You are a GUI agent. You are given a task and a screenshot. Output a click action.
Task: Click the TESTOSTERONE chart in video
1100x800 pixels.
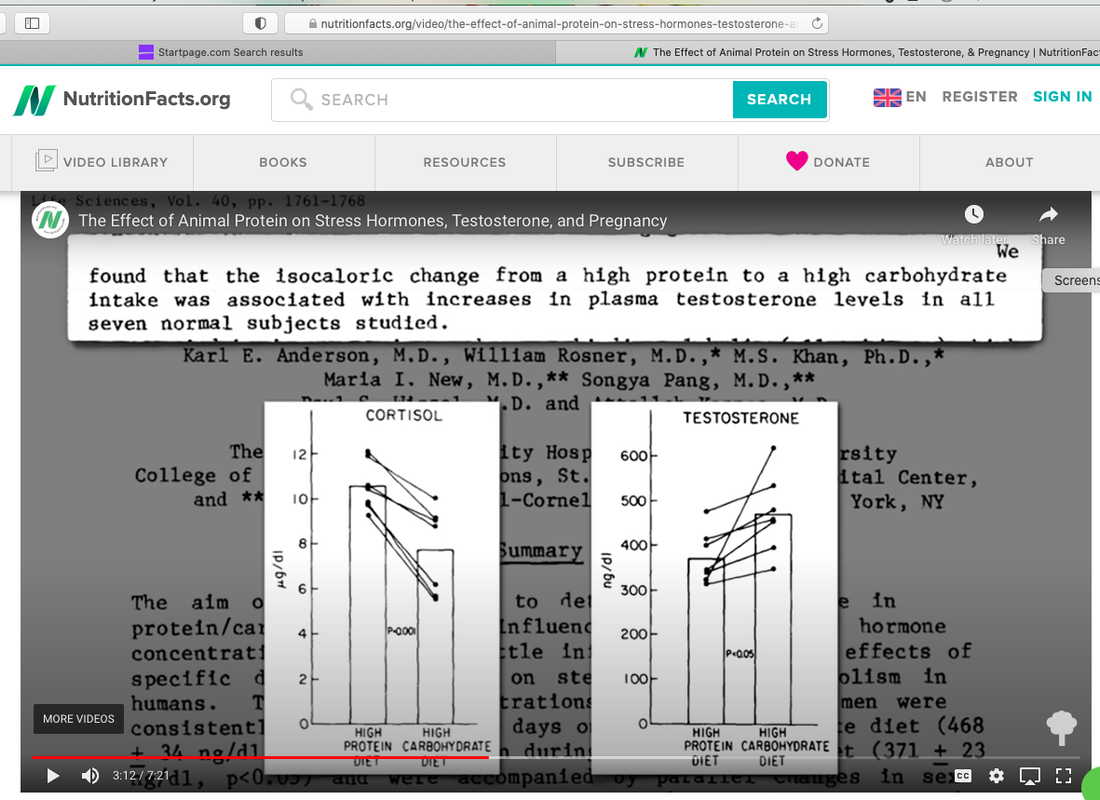pyautogui.click(x=714, y=587)
